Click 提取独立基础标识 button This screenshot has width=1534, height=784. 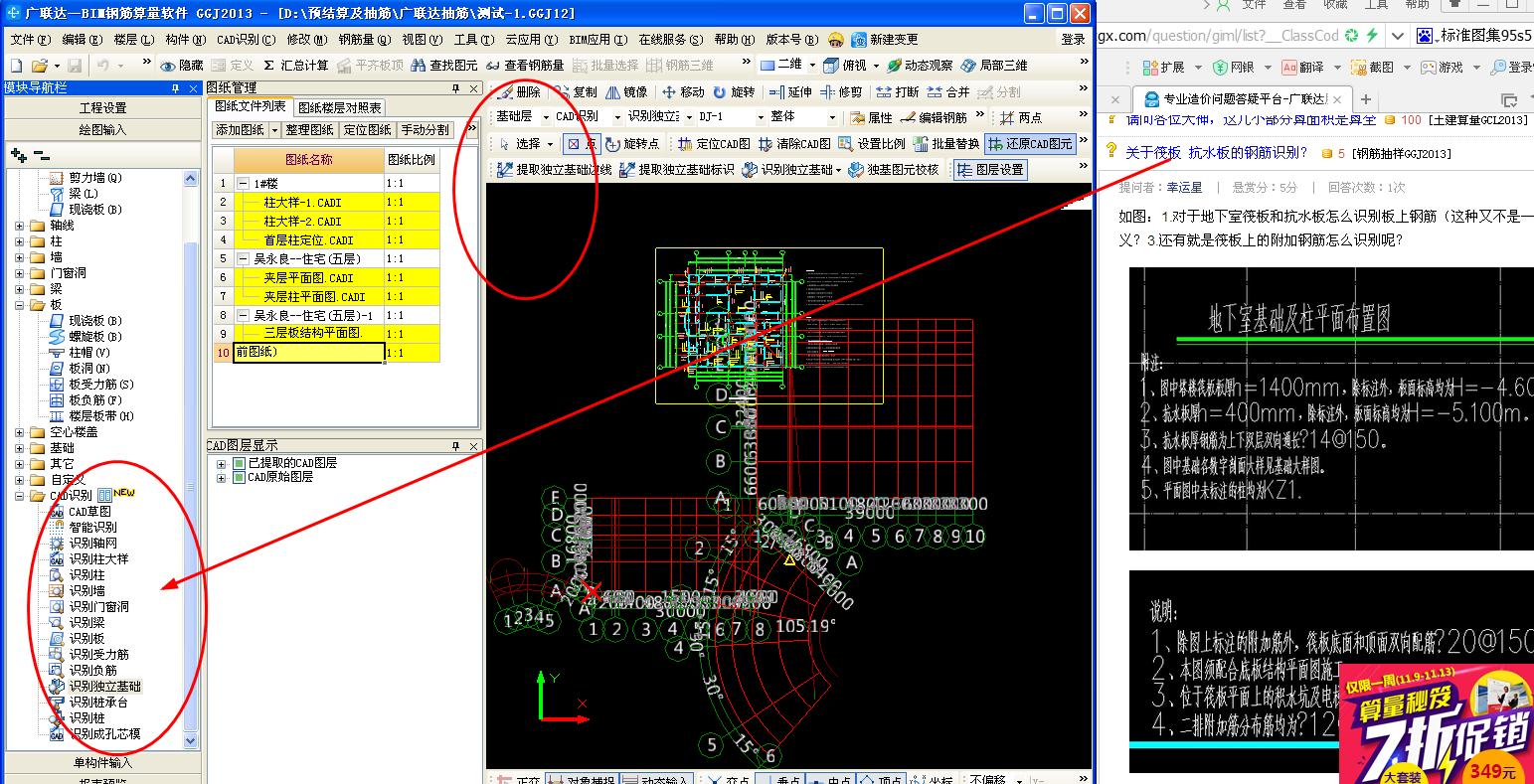tap(677, 169)
